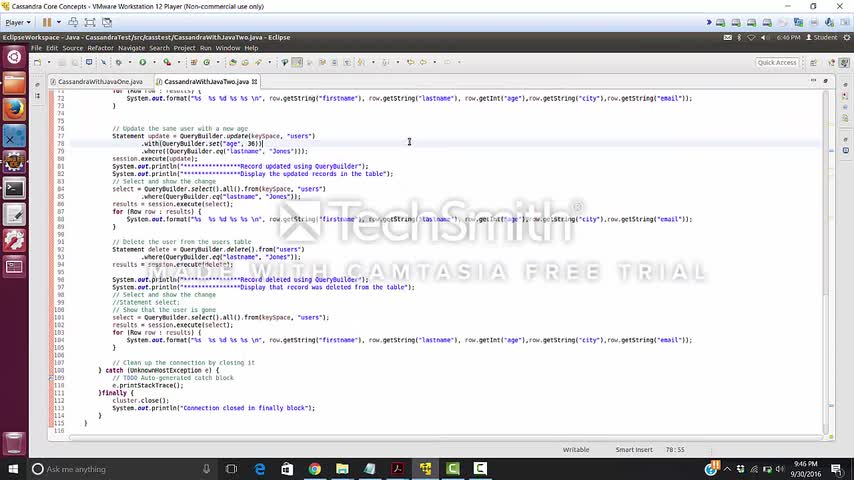The image size is (854, 480).
Task: Click the Run Last Tool red icon
Action: pos(167,63)
